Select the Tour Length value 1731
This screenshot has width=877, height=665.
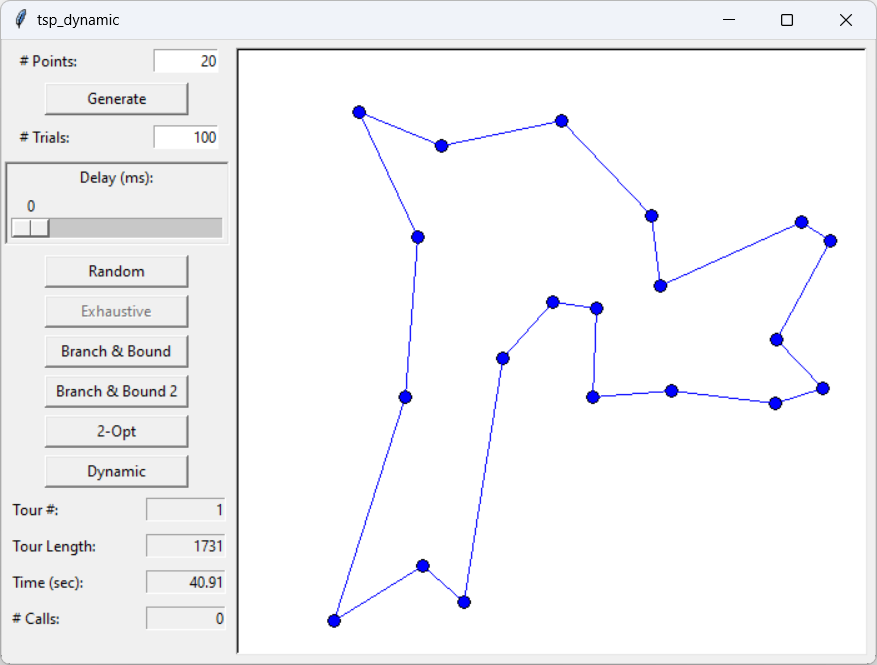click(186, 546)
